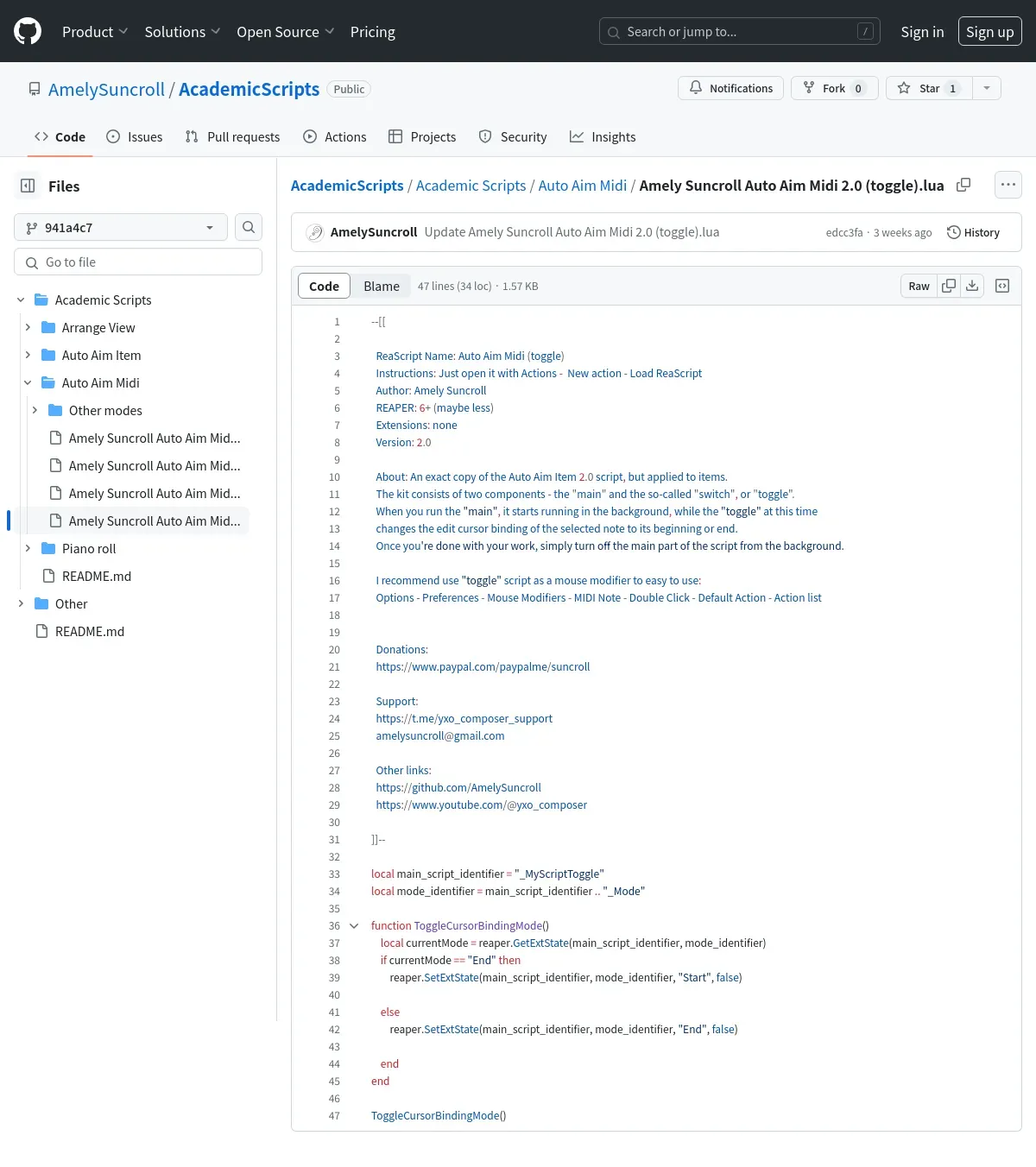Viewport: 1036px width, 1167px height.
Task: Click the file icon of the root README.md
Action: click(x=42, y=631)
